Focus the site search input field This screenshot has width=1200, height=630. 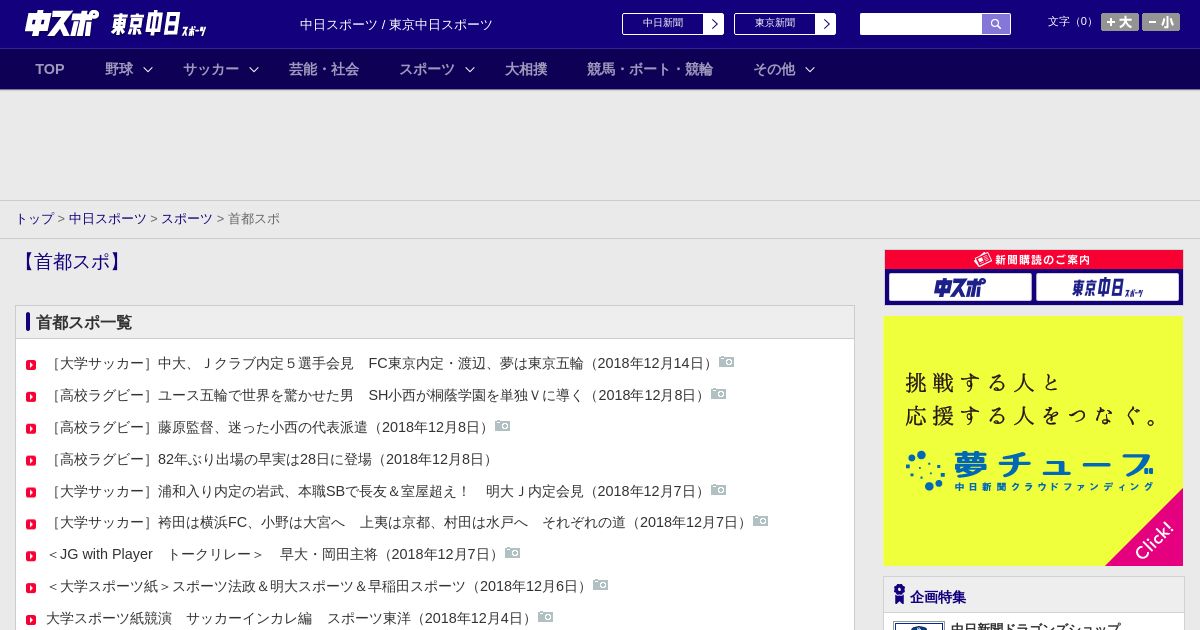pyautogui.click(x=921, y=24)
